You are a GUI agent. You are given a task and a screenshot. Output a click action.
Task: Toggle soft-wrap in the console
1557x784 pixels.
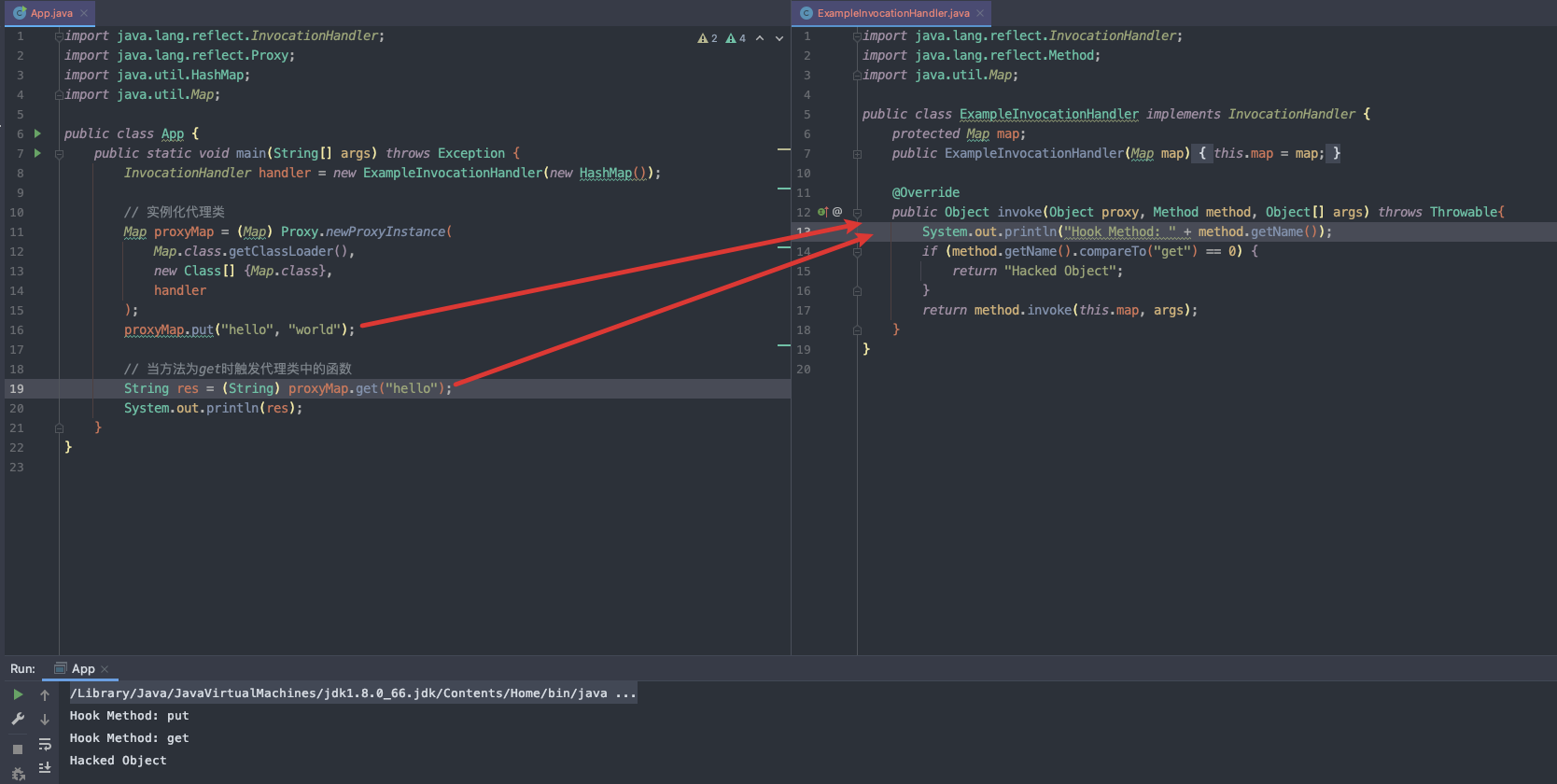tap(45, 744)
